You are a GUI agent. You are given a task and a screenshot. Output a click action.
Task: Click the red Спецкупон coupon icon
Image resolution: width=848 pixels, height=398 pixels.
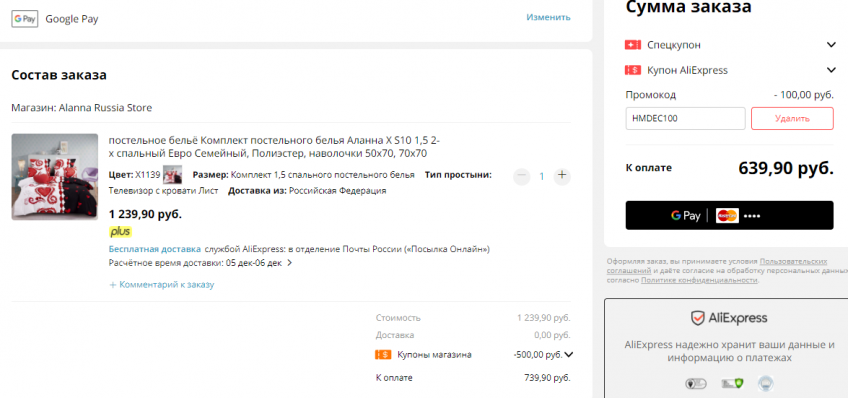[x=633, y=45]
